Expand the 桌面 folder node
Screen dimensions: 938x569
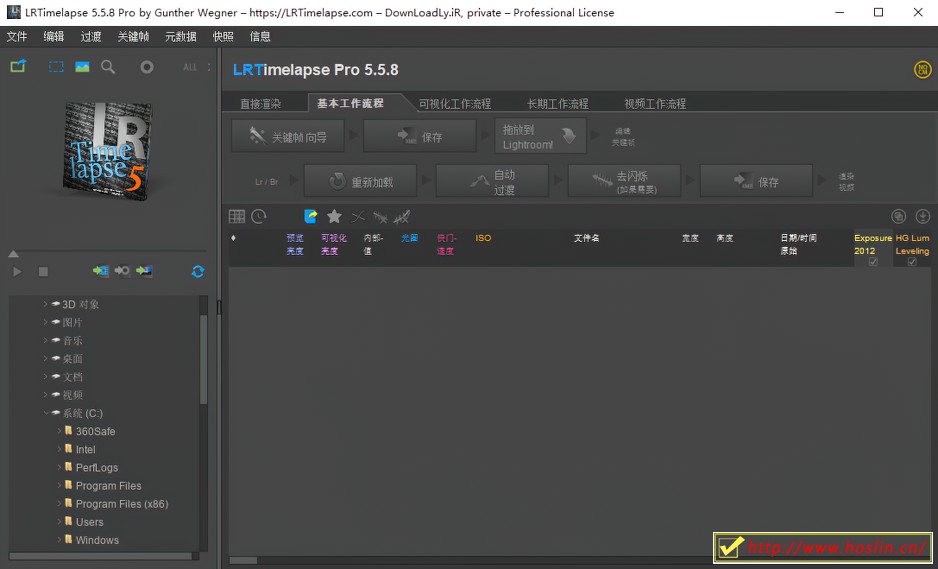coord(45,358)
